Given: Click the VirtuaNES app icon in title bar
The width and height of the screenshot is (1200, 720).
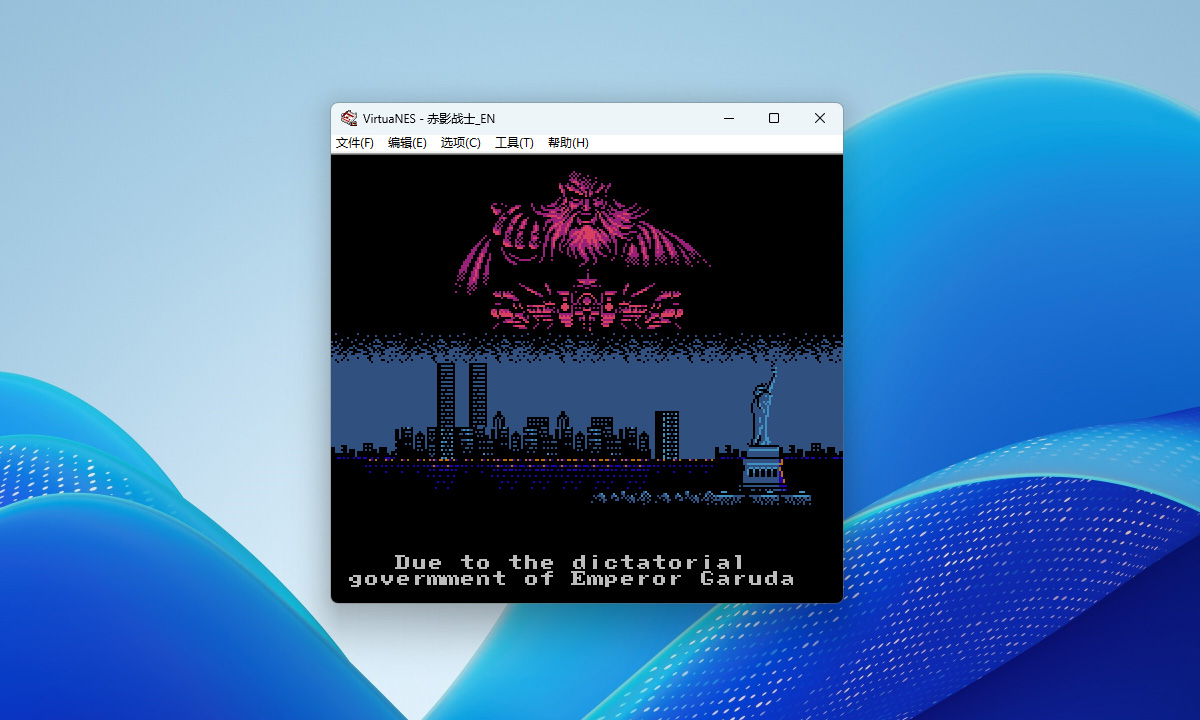Looking at the screenshot, I should coord(348,118).
